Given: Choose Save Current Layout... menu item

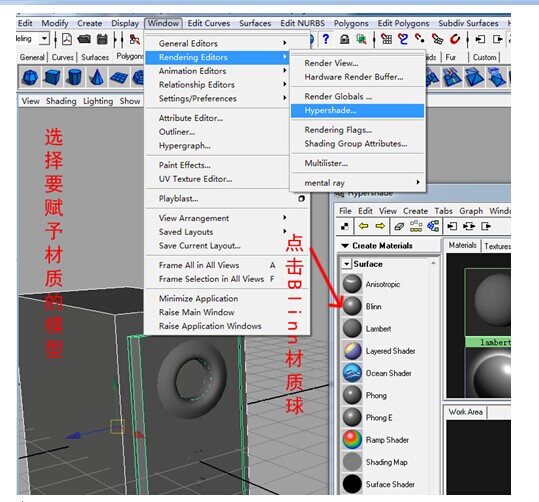Looking at the screenshot, I should [217, 246].
